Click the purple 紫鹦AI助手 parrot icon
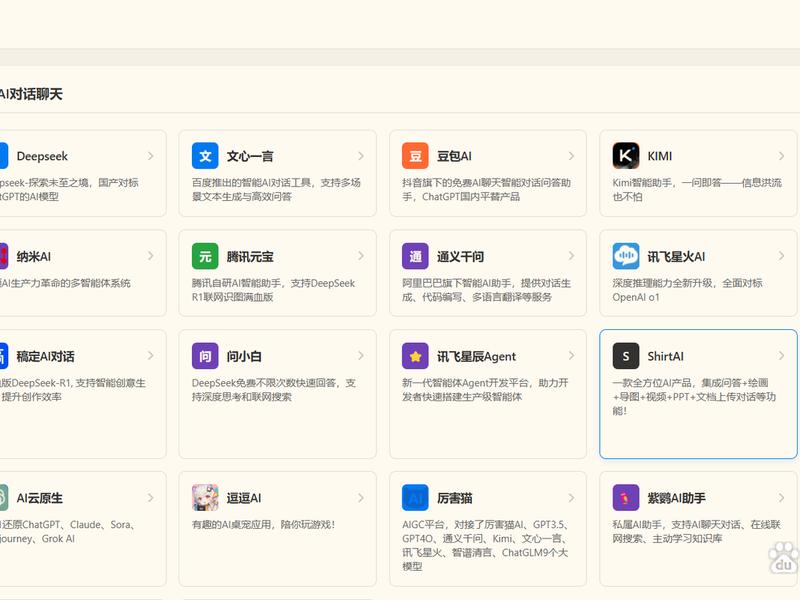 click(x=626, y=497)
